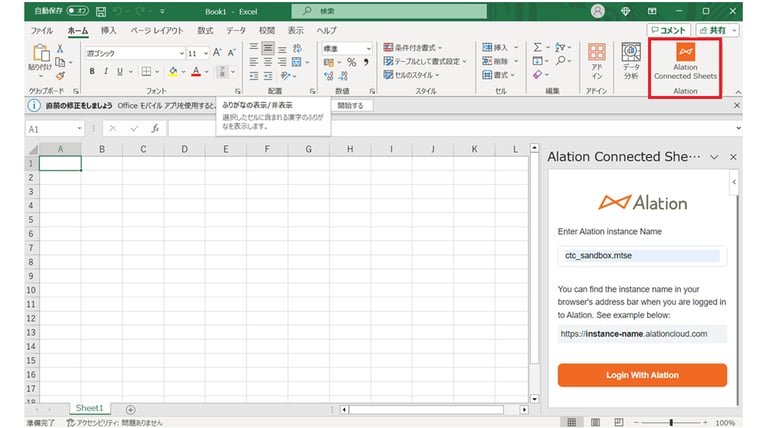Toggle the AutoSave switch

pyautogui.click(x=78, y=11)
